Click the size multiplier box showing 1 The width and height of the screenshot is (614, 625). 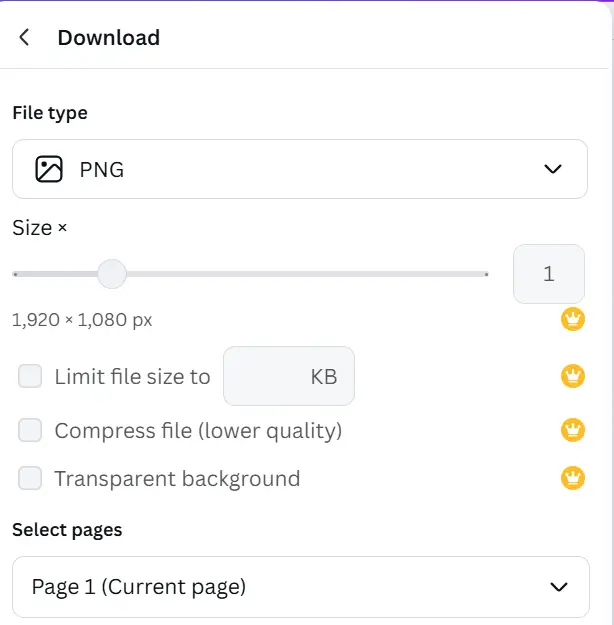pos(549,274)
